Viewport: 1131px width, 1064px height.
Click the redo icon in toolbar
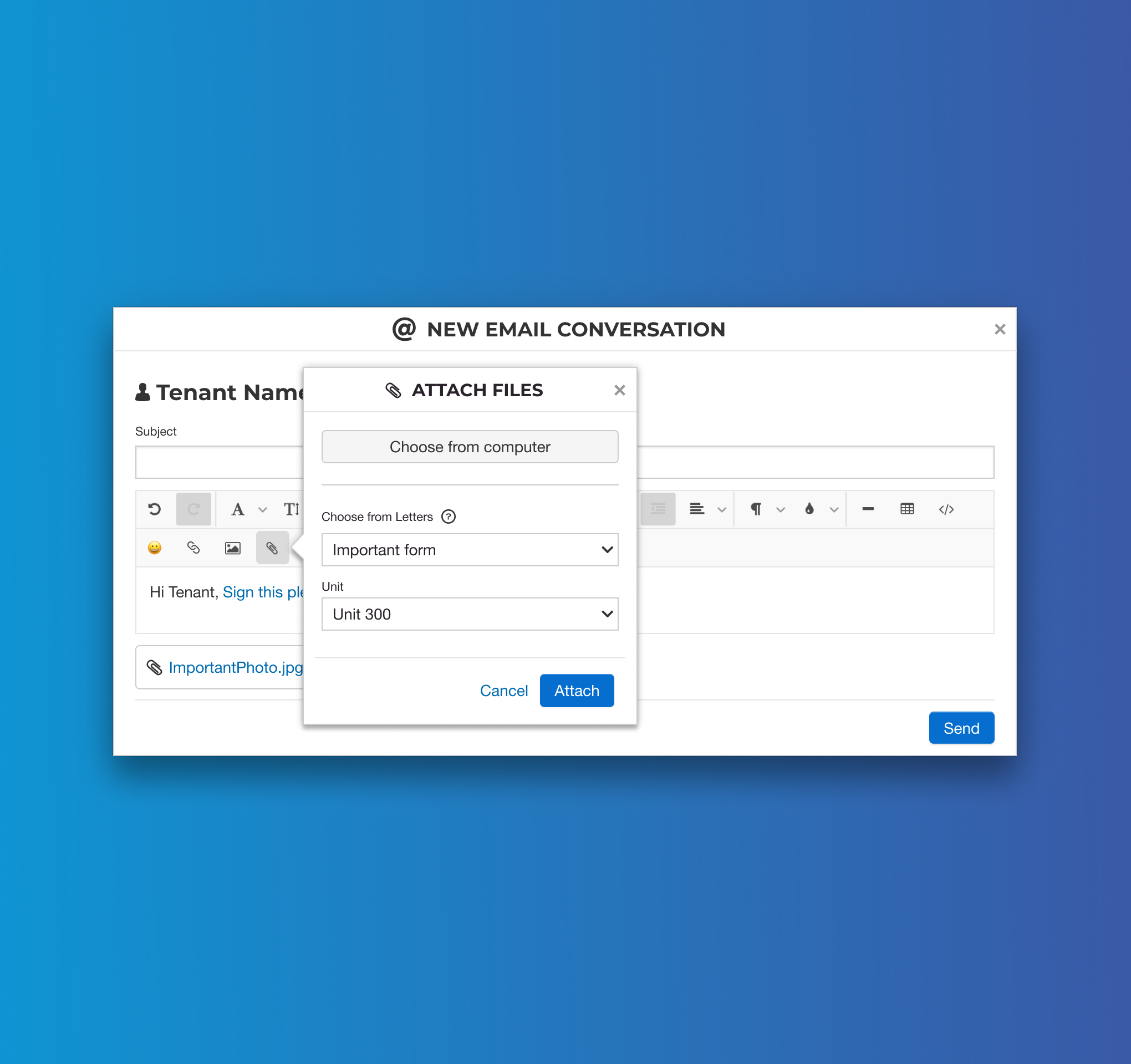click(194, 509)
